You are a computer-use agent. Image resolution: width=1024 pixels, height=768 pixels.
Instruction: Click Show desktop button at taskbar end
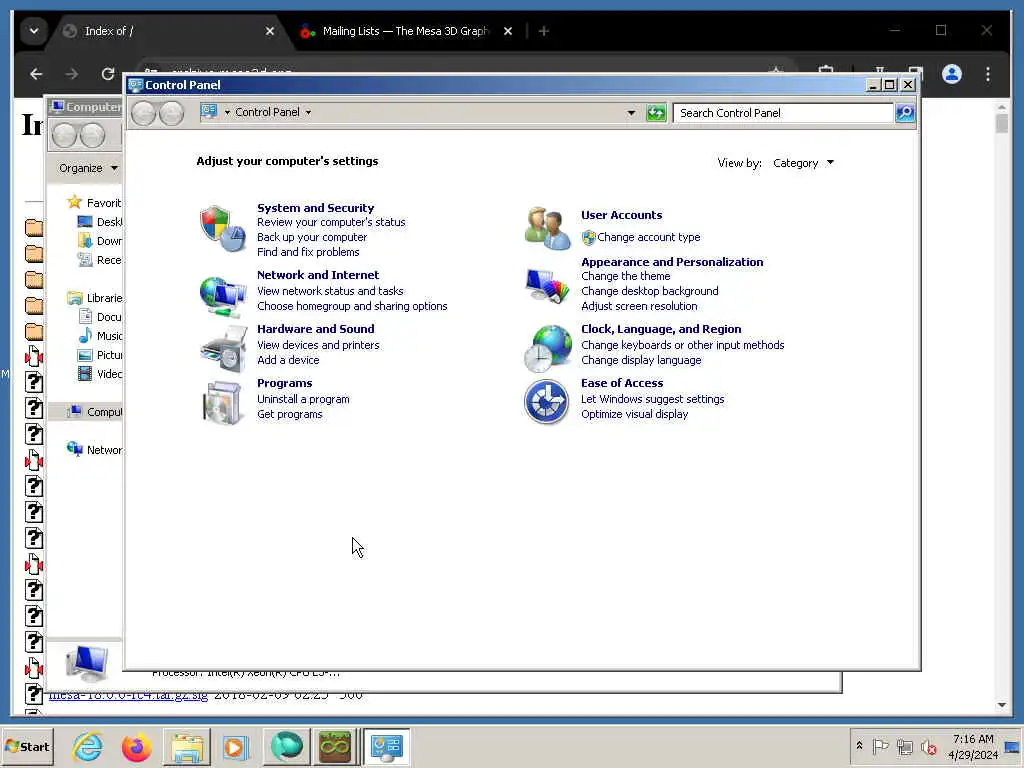coord(1014,746)
